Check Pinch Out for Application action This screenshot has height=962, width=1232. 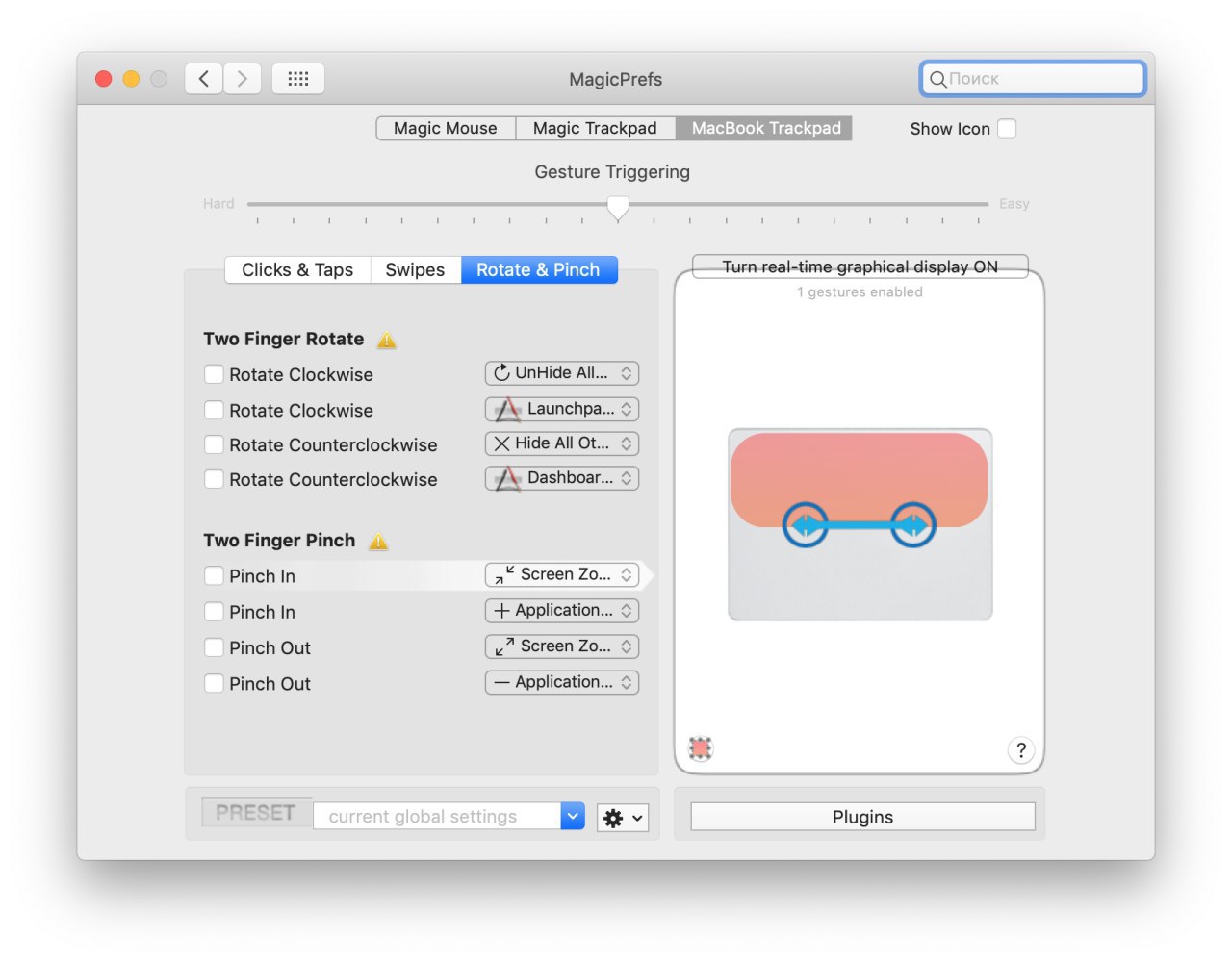(214, 683)
